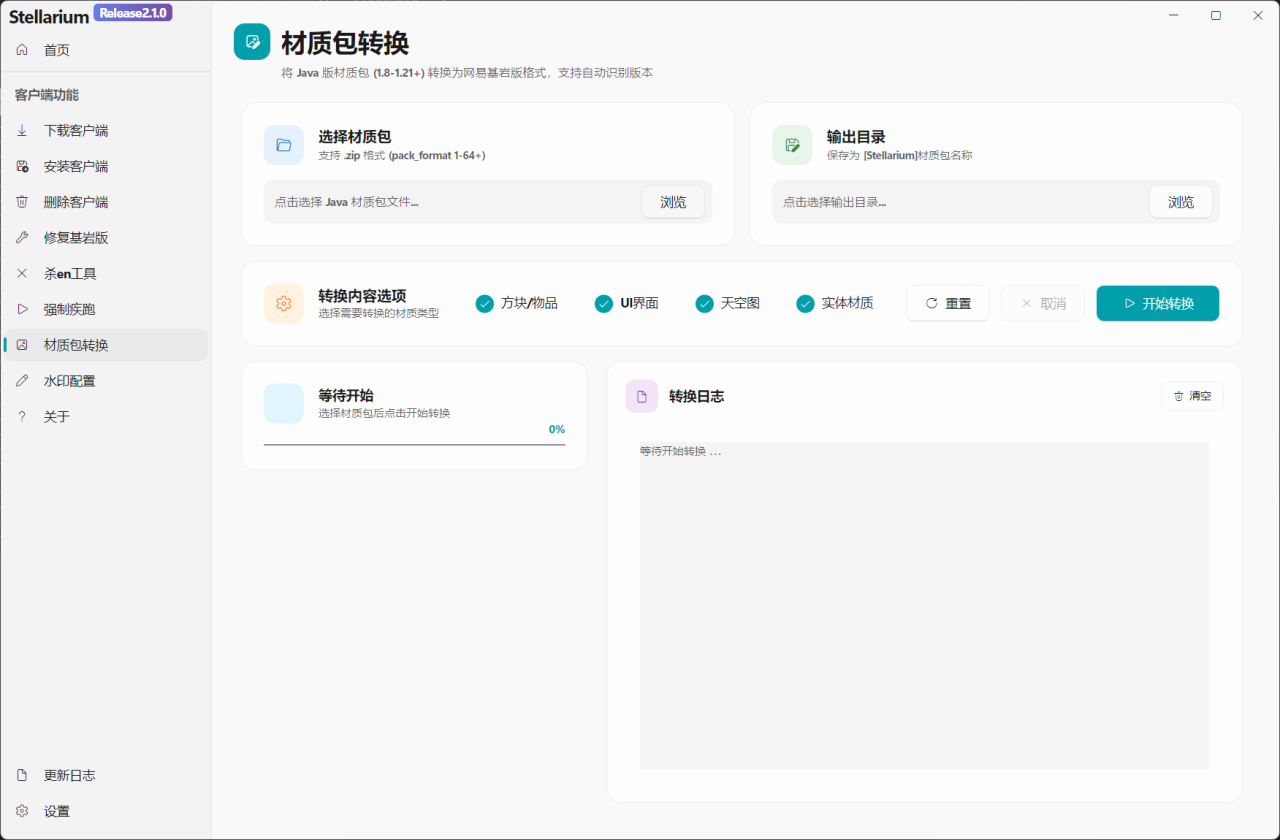Clear the log with 清空 button

(x=1192, y=396)
